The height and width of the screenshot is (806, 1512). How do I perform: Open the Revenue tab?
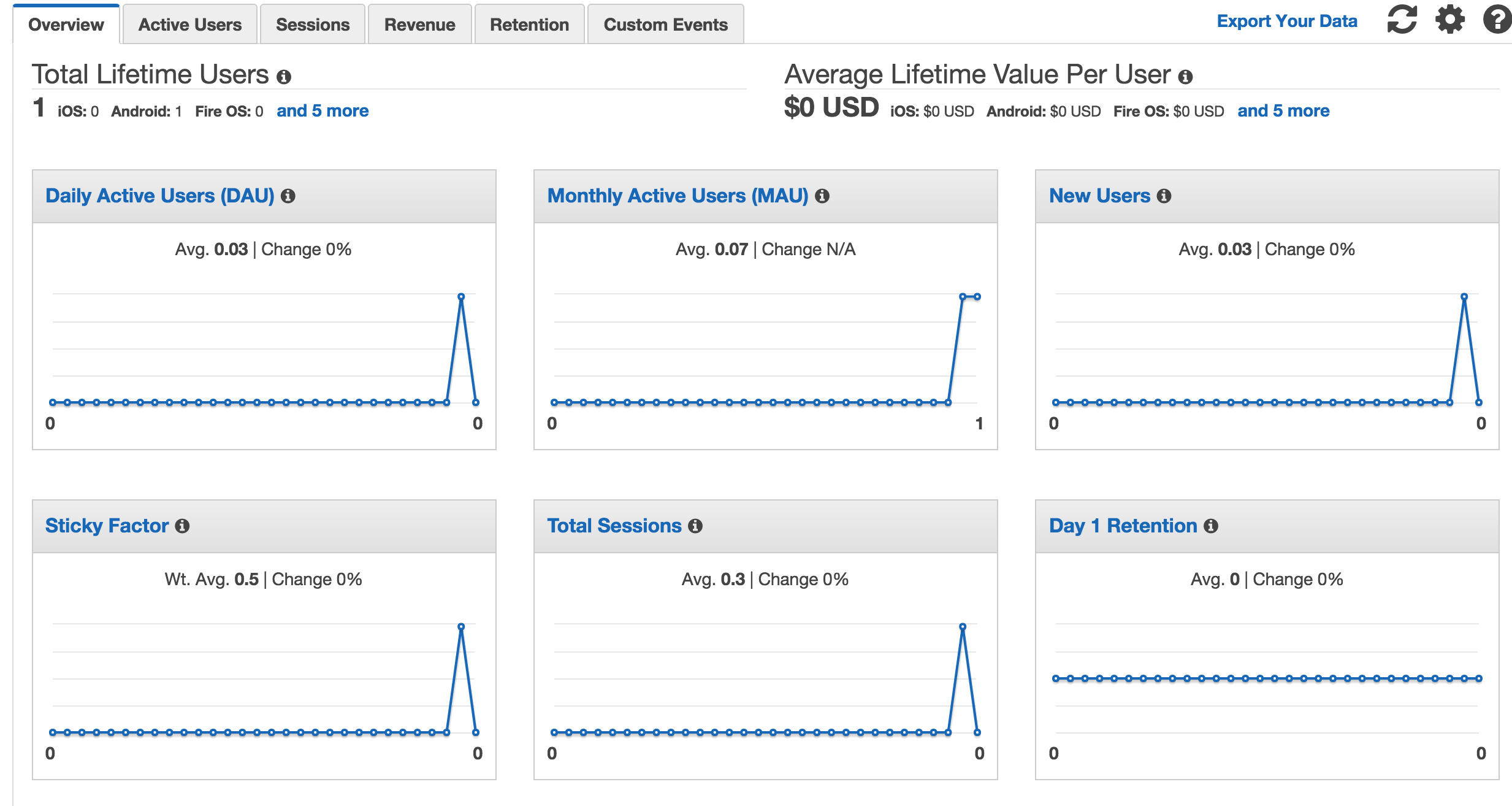coord(419,24)
